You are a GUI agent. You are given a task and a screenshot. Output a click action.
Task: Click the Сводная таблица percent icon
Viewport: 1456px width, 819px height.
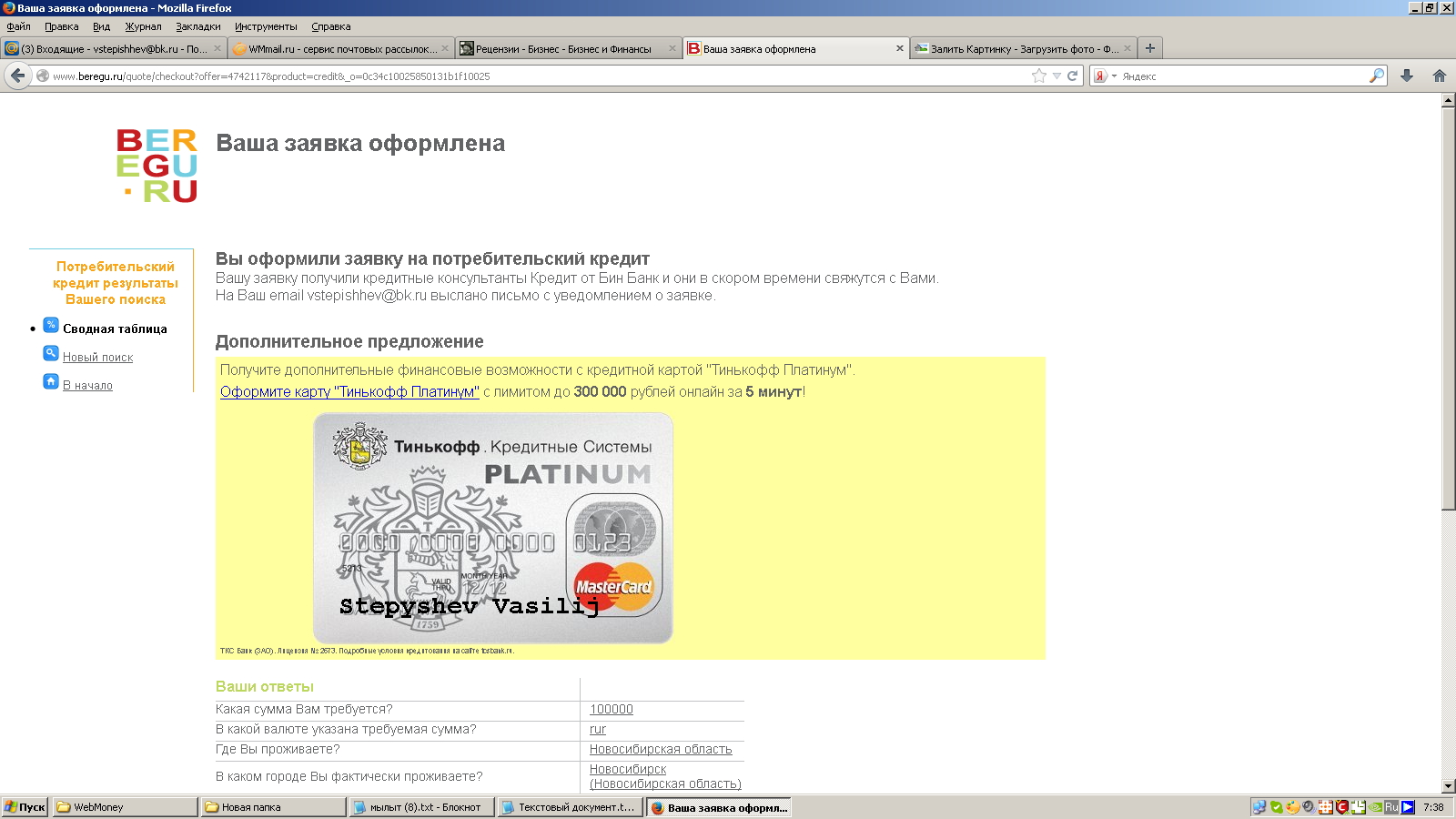(51, 325)
